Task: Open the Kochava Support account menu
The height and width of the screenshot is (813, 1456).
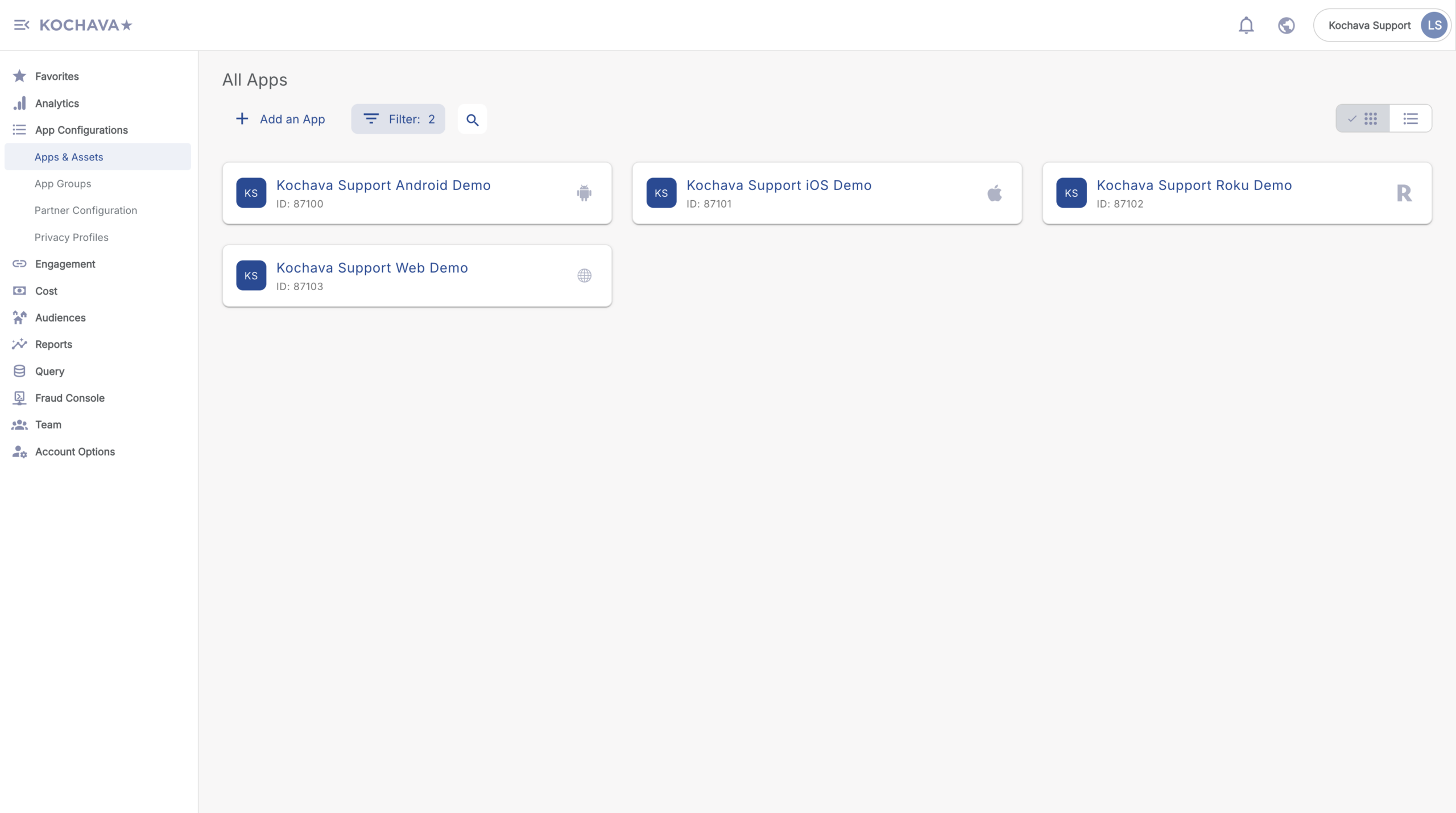Action: (x=1369, y=26)
